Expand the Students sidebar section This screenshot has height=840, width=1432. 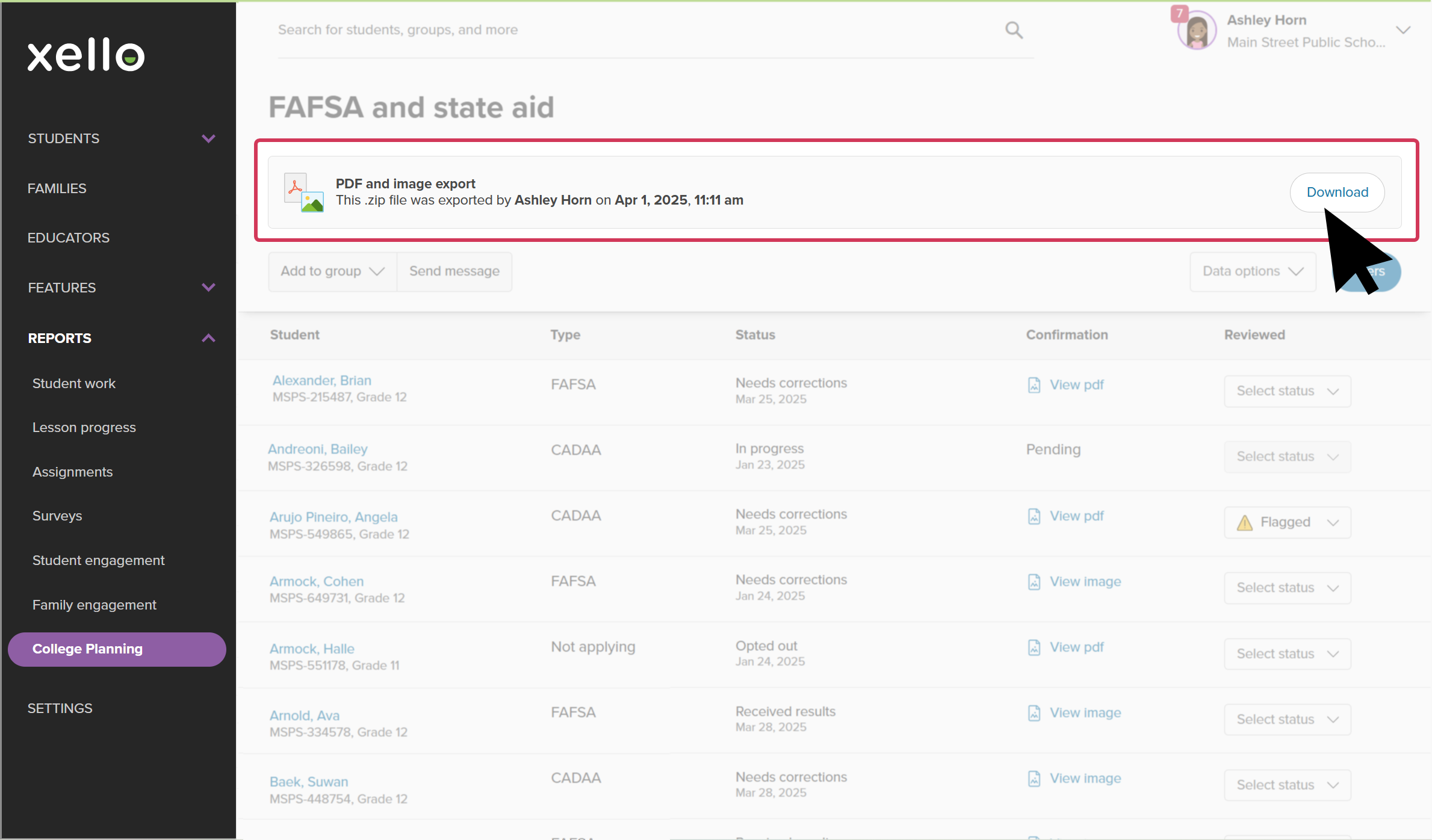pos(208,138)
